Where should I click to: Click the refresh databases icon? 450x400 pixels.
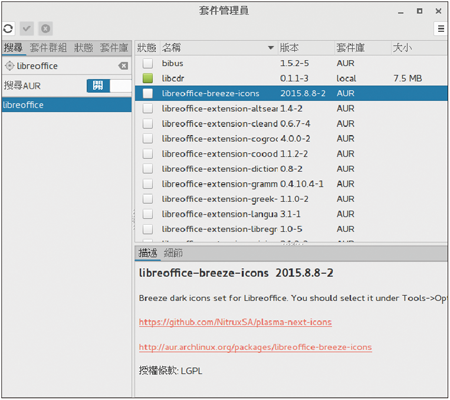click(8, 29)
